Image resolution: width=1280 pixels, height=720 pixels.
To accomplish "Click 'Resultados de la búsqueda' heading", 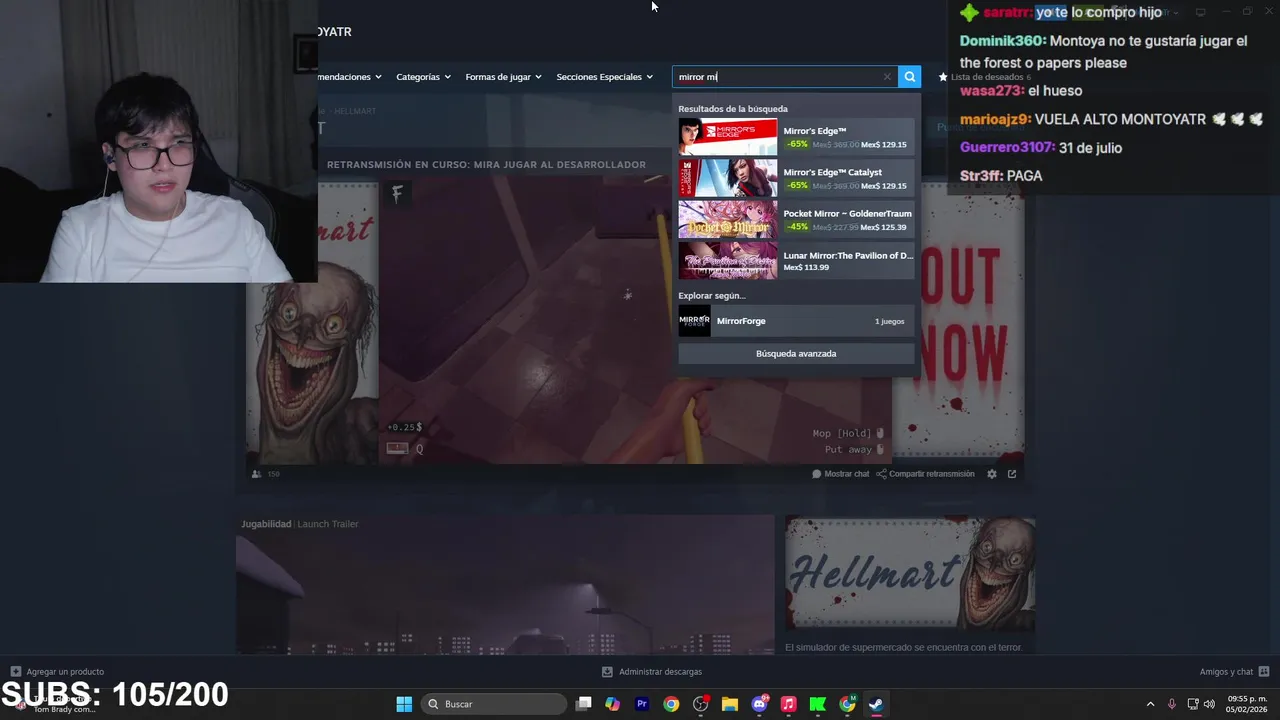I will (733, 109).
